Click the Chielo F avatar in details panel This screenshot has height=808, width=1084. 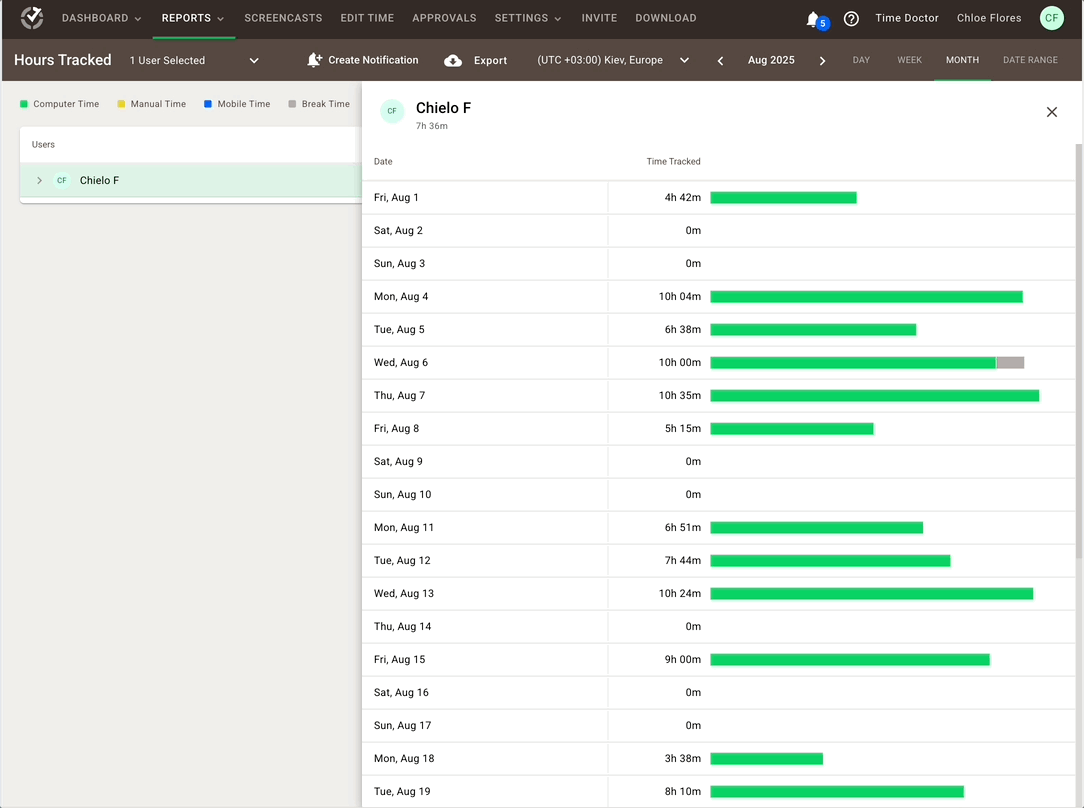click(392, 111)
